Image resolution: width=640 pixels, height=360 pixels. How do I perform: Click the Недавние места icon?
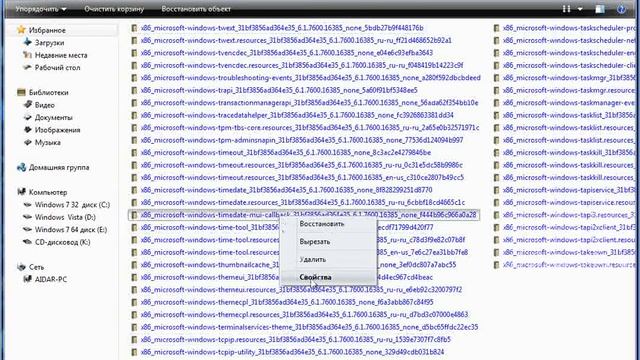click(x=27, y=55)
